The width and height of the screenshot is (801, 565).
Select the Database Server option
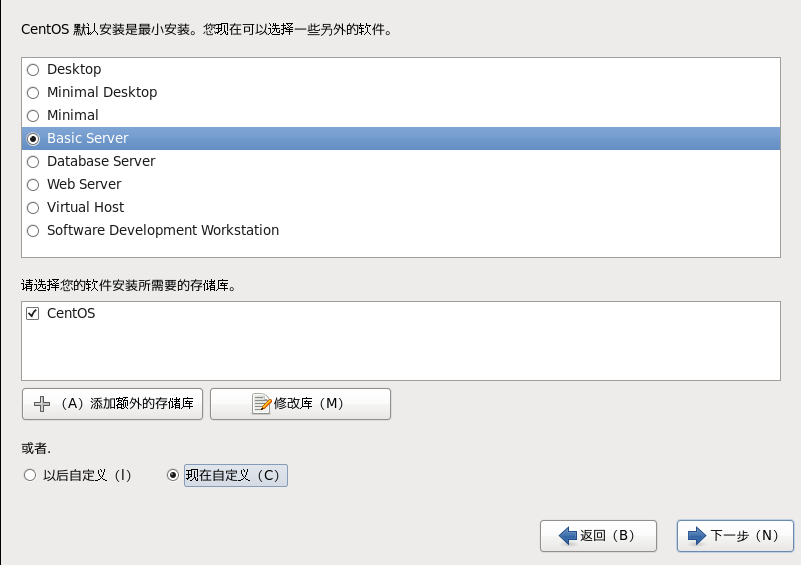point(33,162)
